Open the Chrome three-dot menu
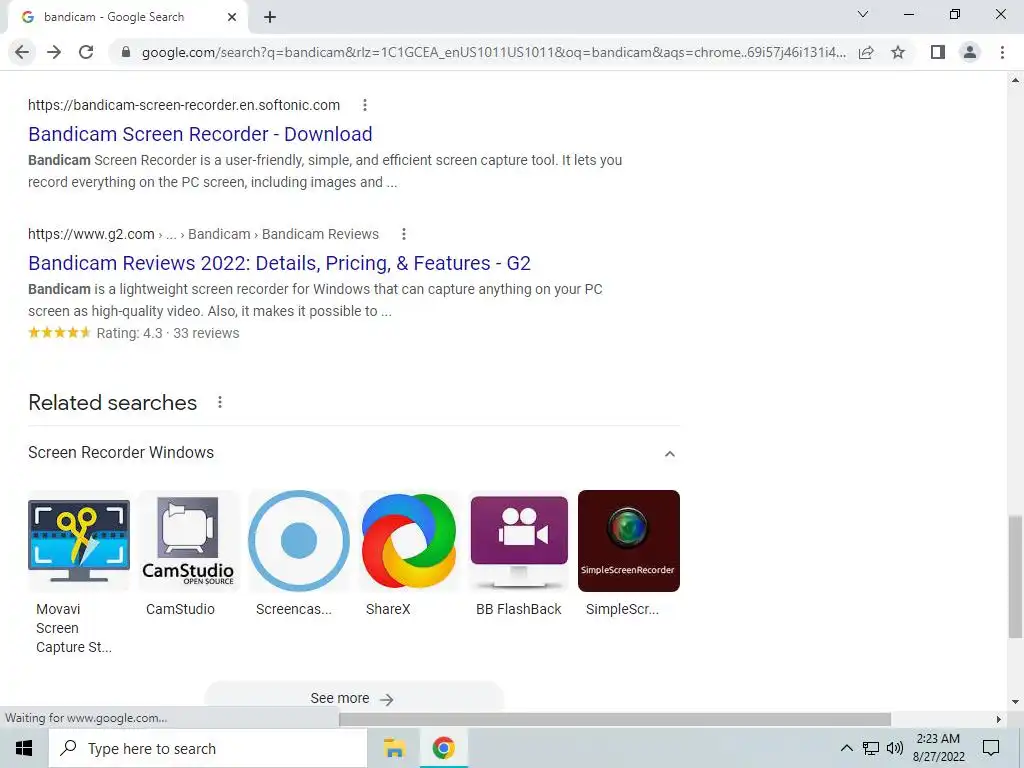 click(1002, 52)
